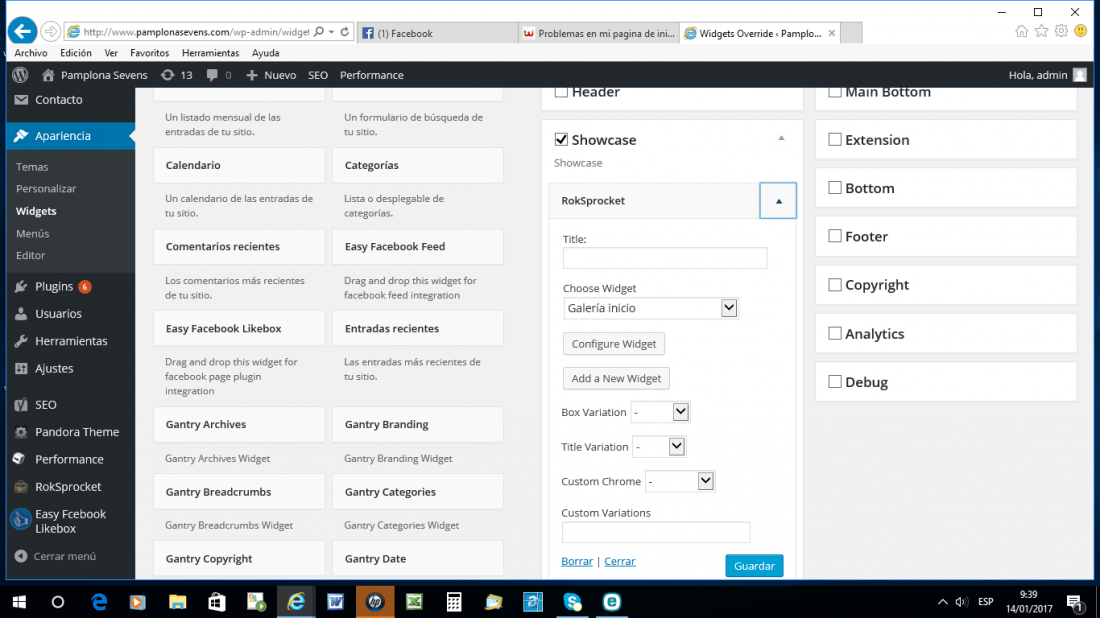Image resolution: width=1100 pixels, height=618 pixels.
Task: Collapse the Showcase section arrow
Action: click(781, 138)
